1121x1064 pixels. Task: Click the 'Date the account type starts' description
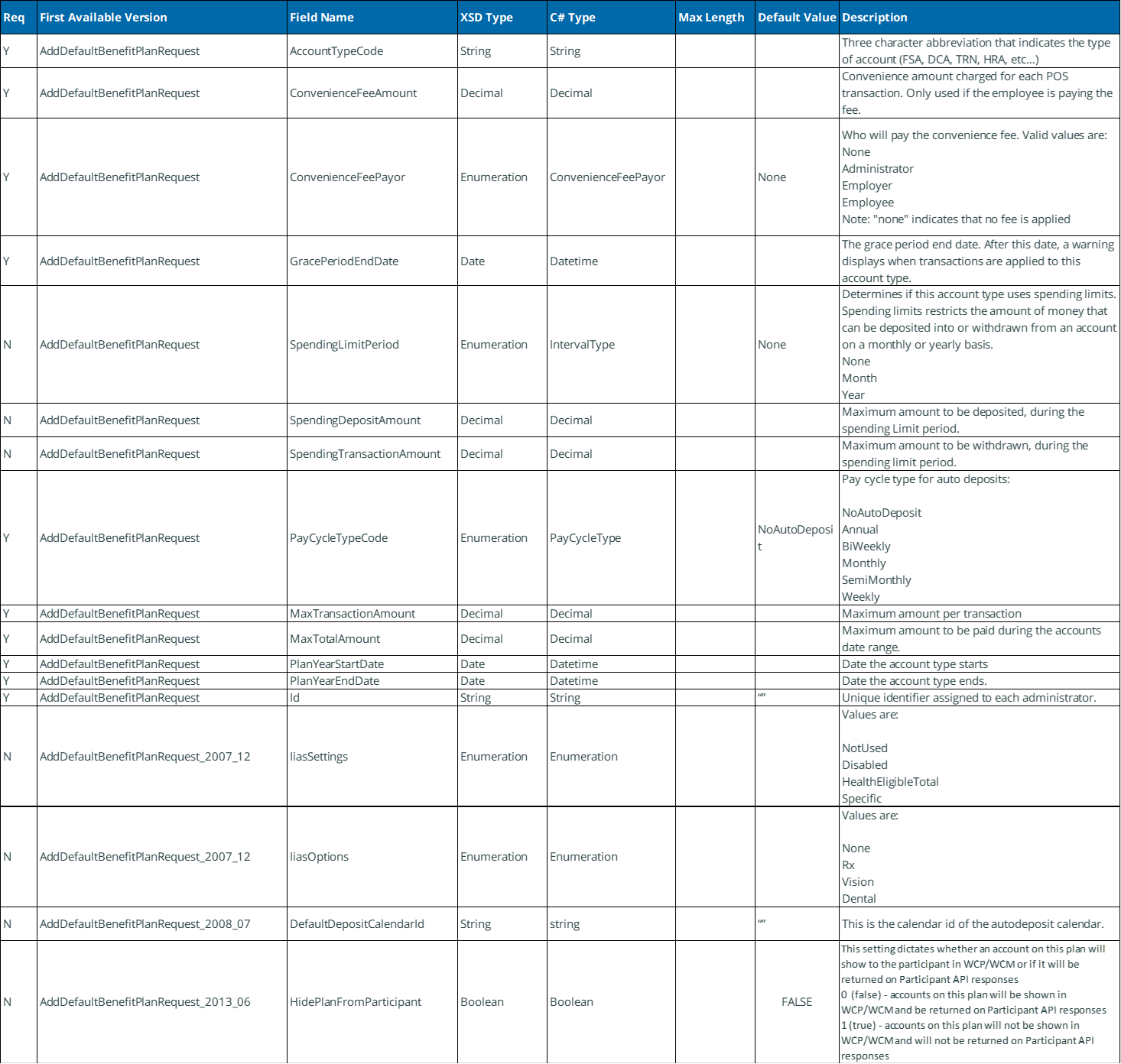[x=980, y=664]
